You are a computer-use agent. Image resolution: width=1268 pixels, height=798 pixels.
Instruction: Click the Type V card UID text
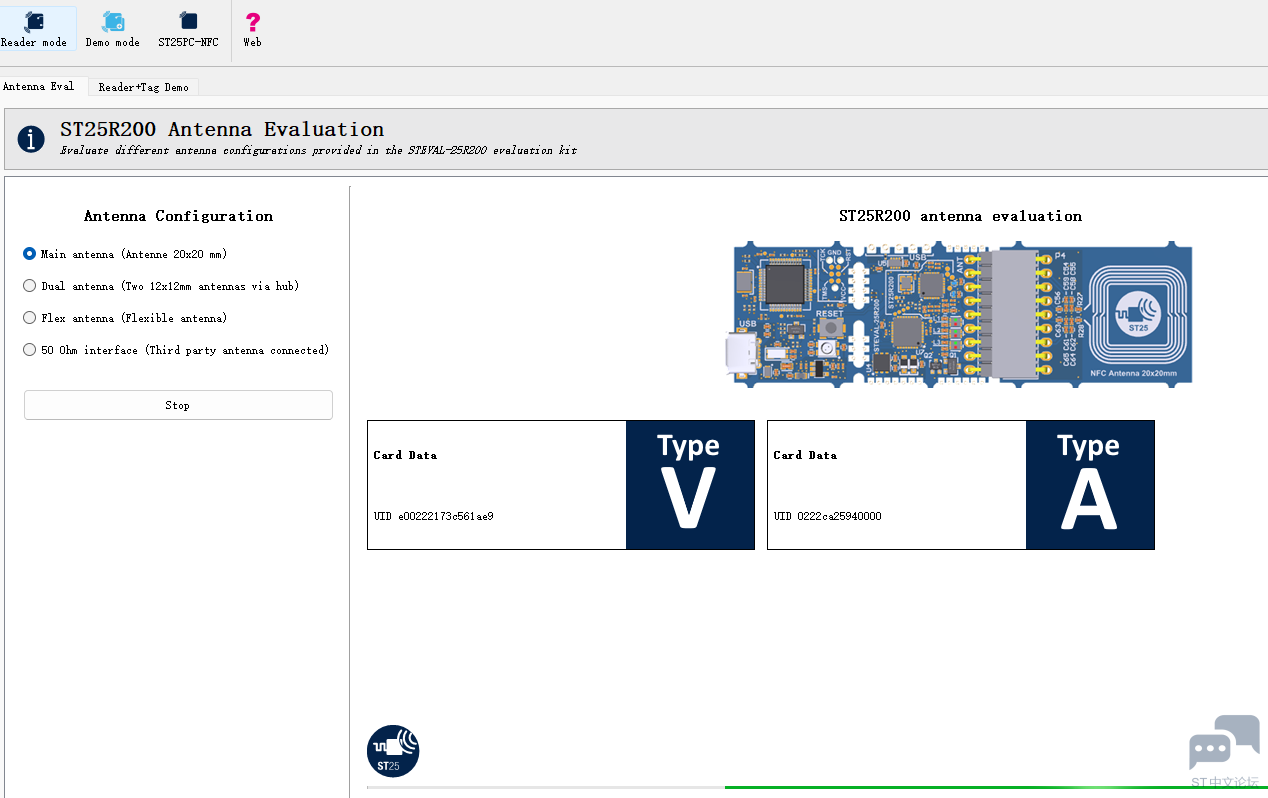click(x=434, y=516)
